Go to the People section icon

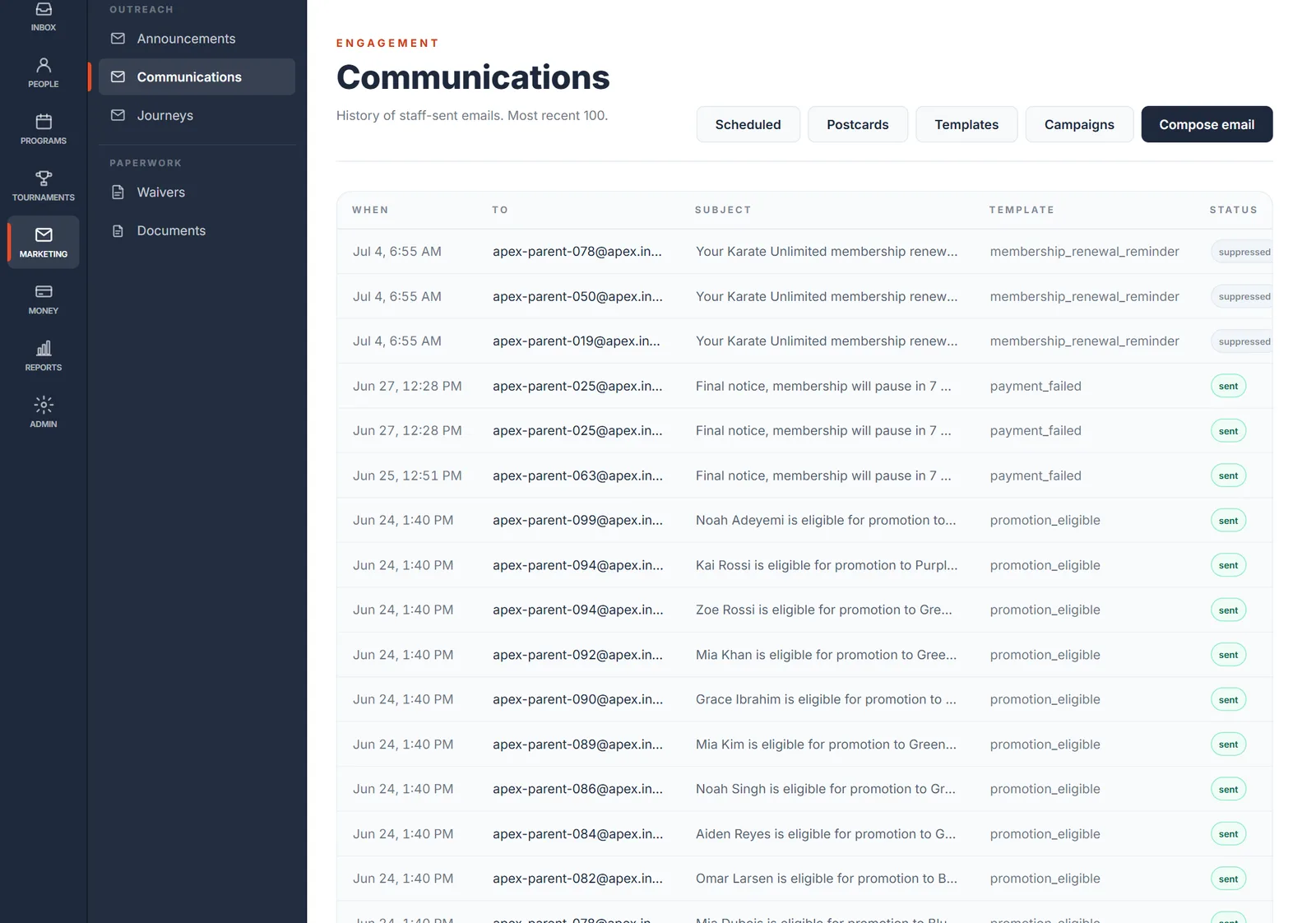point(44,65)
